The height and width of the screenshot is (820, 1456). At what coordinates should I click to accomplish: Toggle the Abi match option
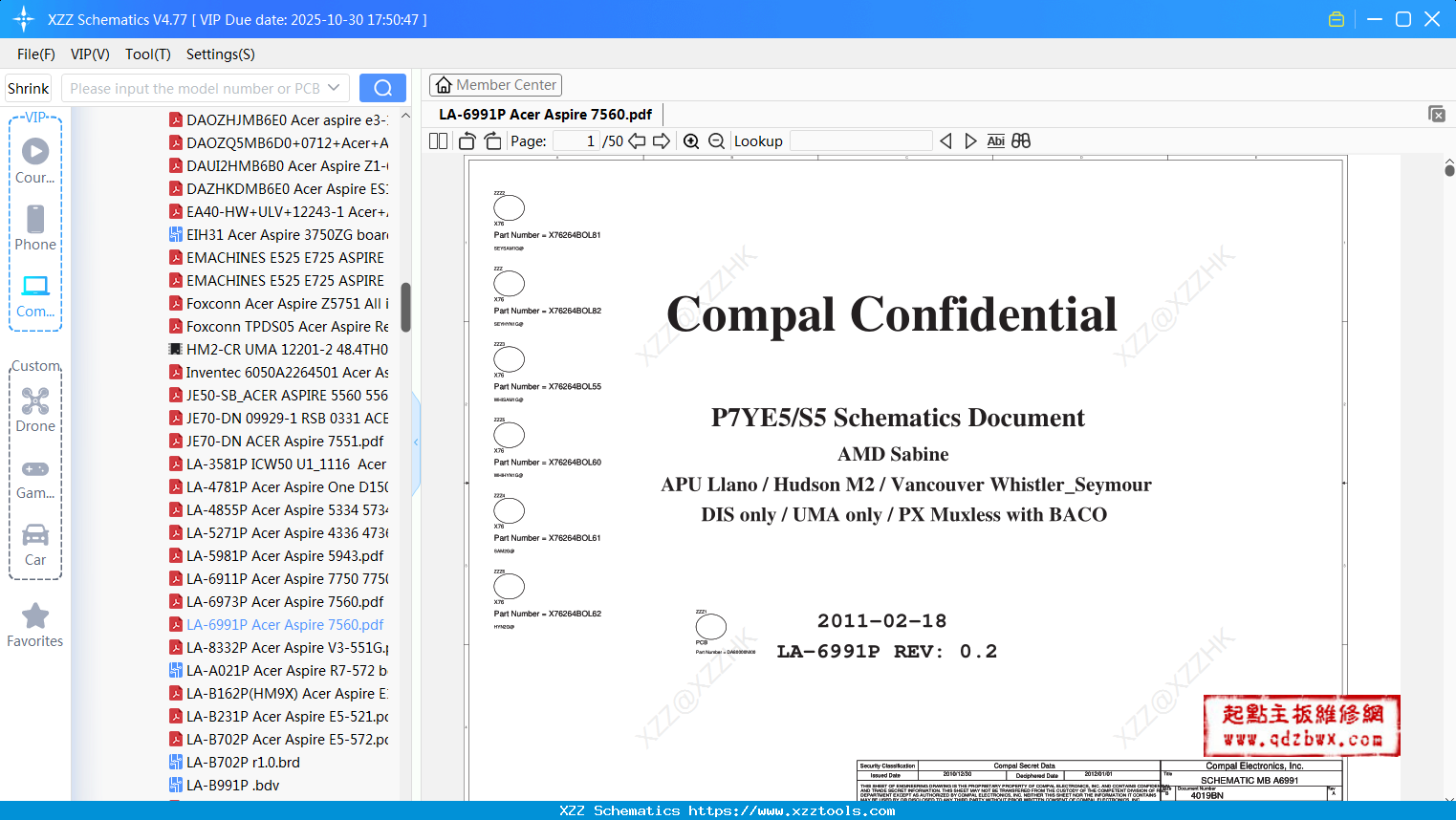click(995, 141)
